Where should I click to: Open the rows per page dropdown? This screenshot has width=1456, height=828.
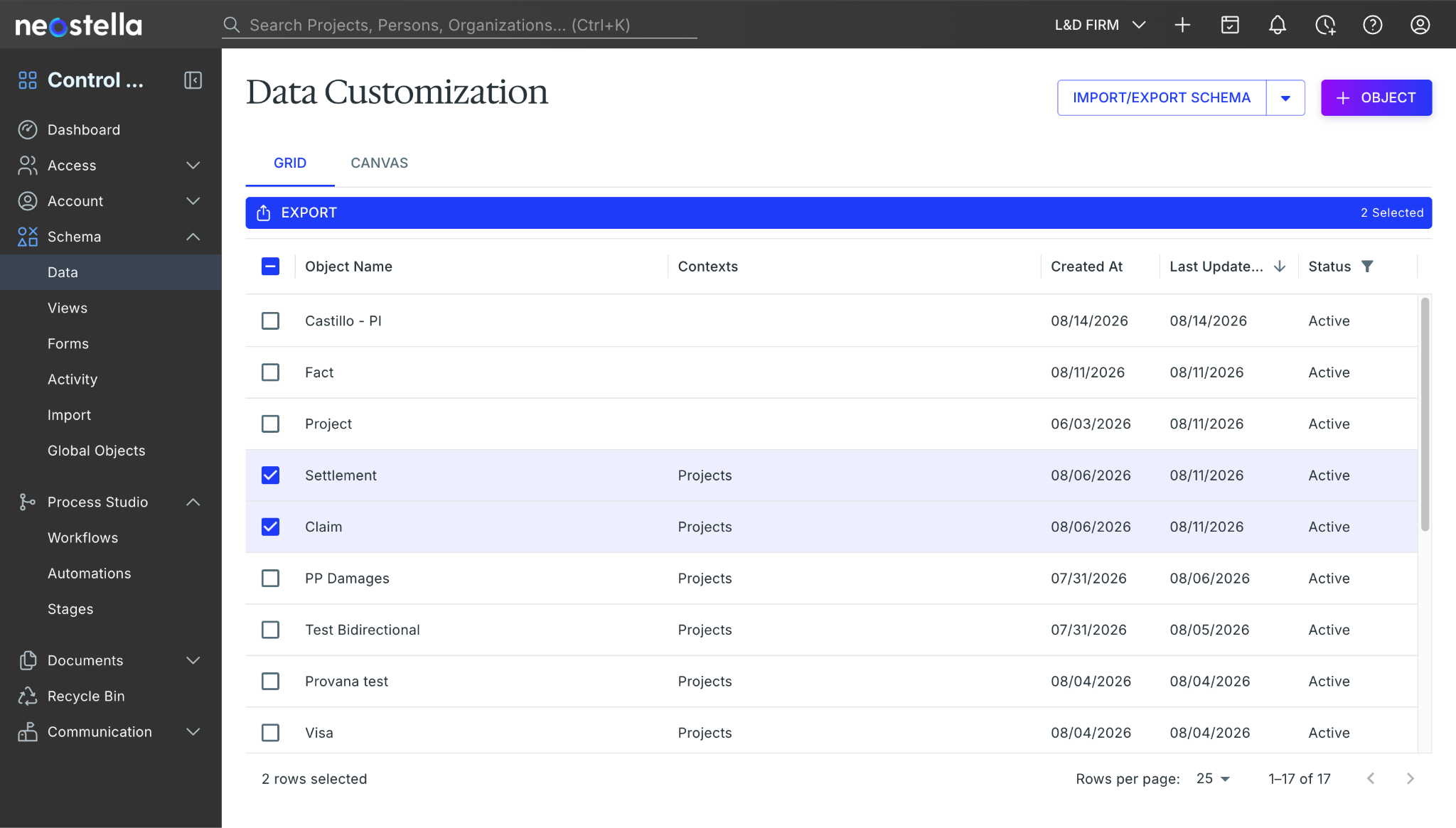pyautogui.click(x=1213, y=779)
